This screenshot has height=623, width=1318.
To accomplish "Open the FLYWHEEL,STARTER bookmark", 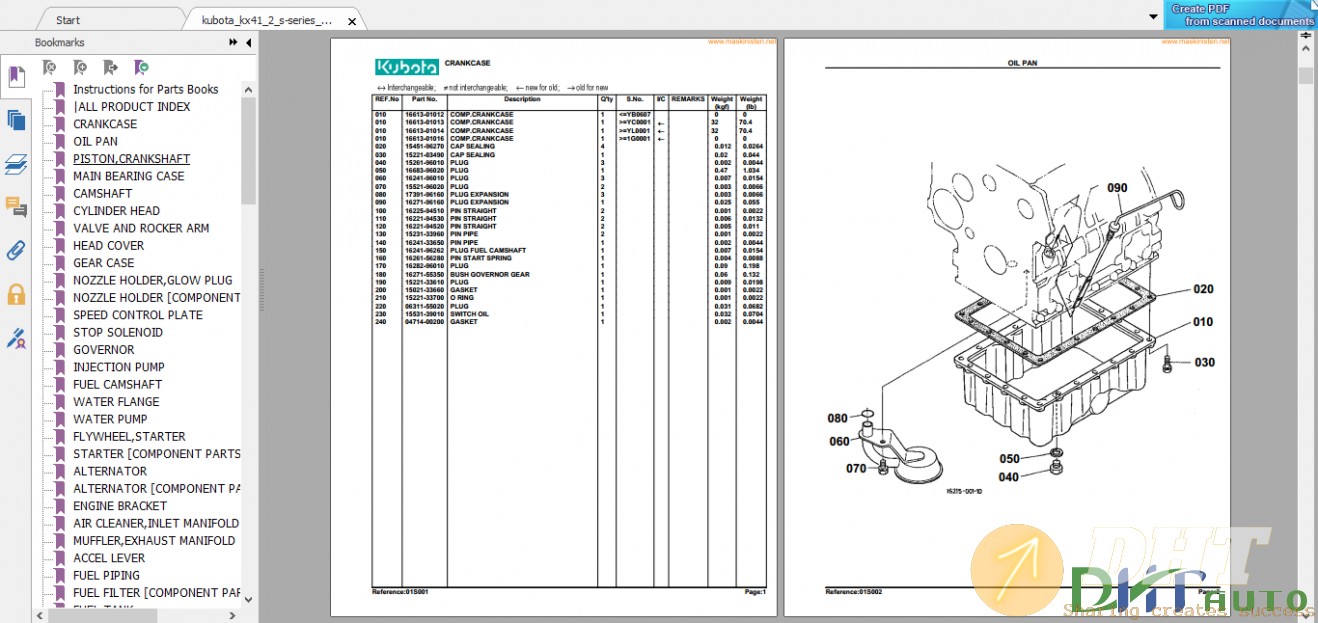I will pos(129,436).
